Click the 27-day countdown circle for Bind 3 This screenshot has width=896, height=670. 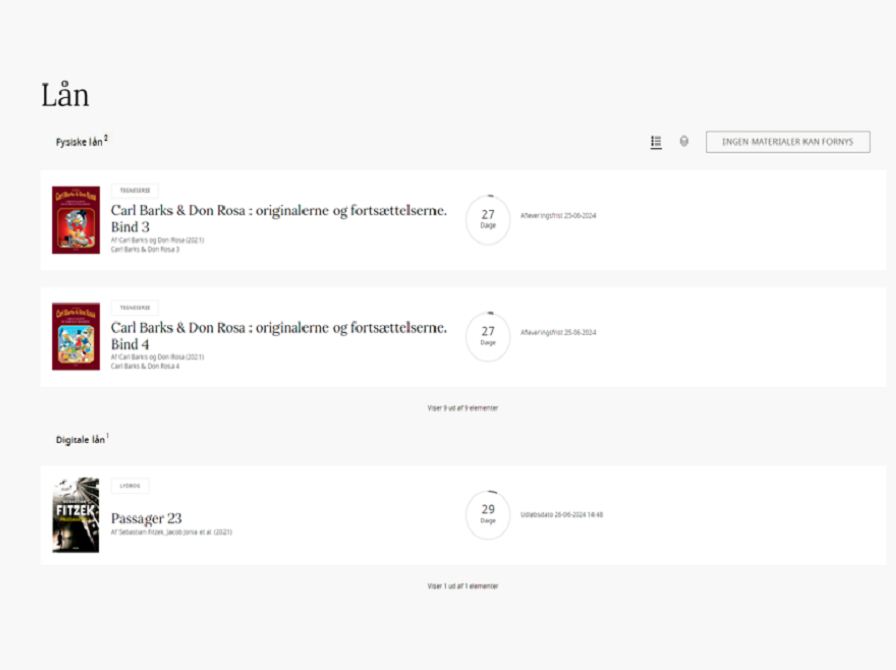tap(488, 219)
